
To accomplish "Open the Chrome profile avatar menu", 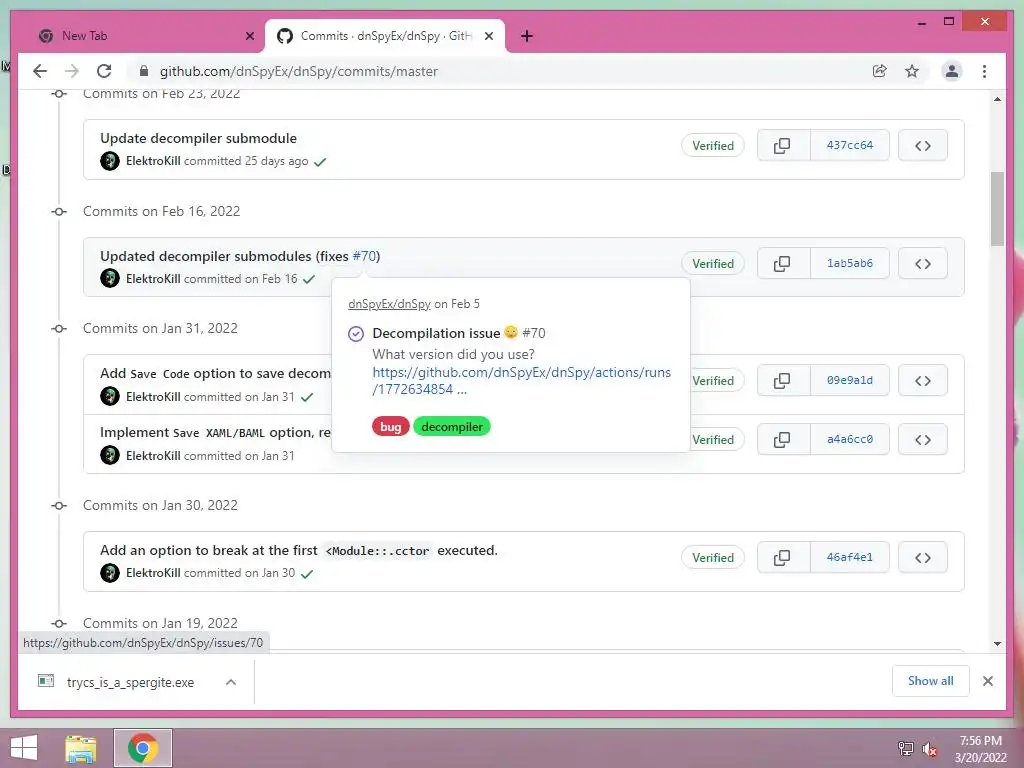I will click(x=952, y=71).
